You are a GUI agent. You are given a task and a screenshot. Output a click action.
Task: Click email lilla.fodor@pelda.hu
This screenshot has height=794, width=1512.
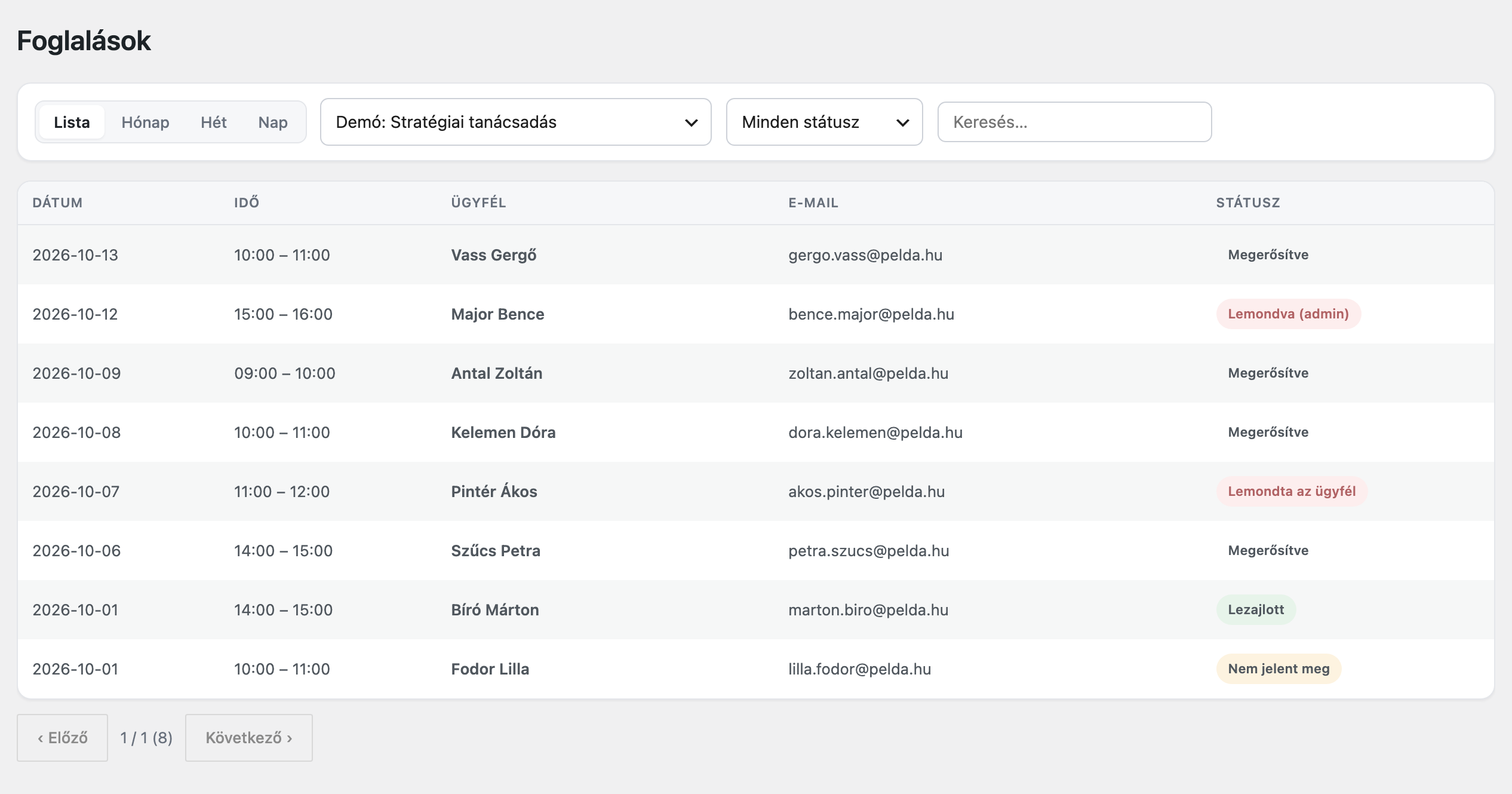(x=860, y=669)
